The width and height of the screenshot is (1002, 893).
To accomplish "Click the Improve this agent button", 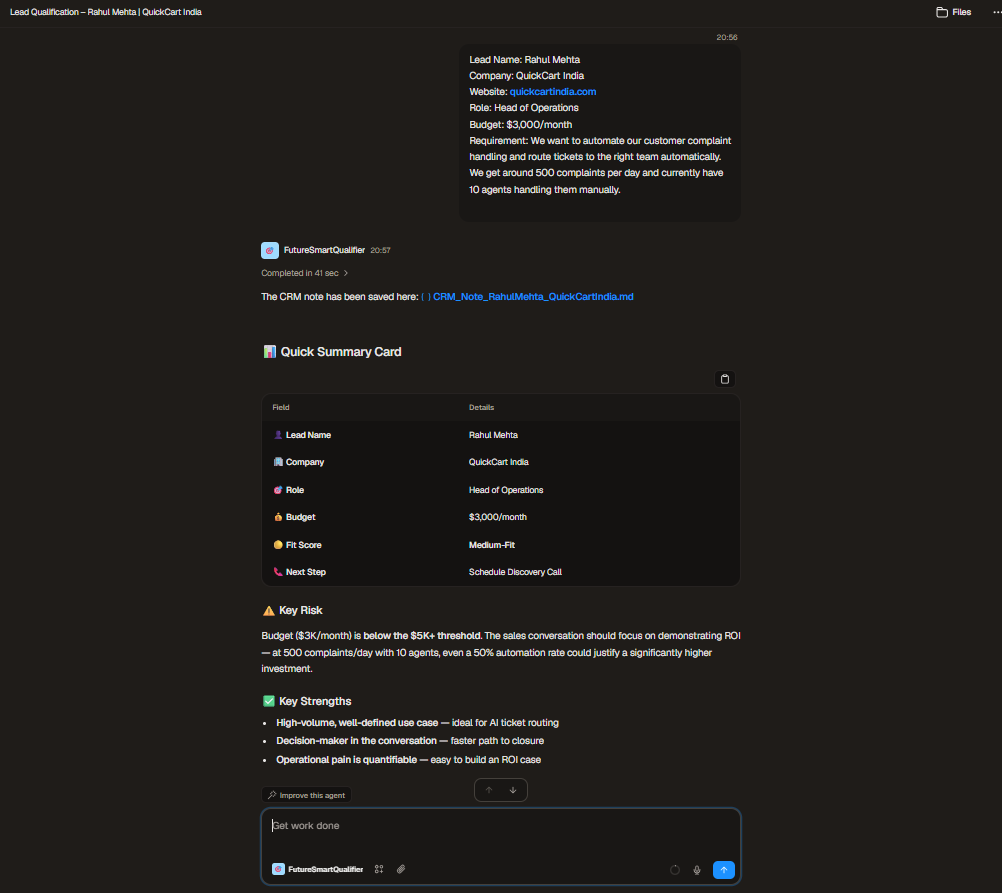I will pos(306,795).
